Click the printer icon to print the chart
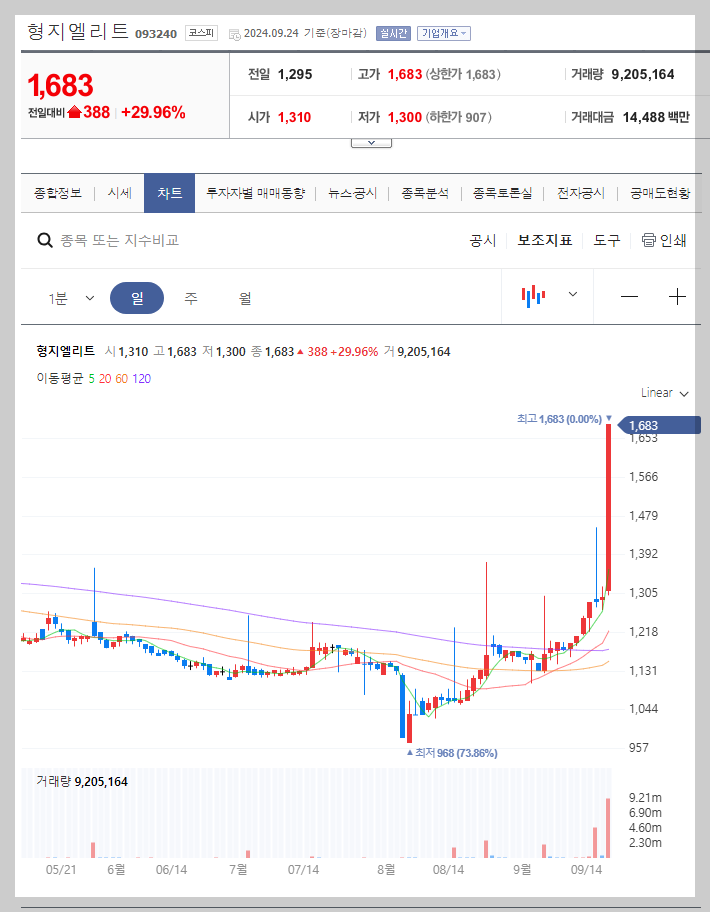 [650, 240]
